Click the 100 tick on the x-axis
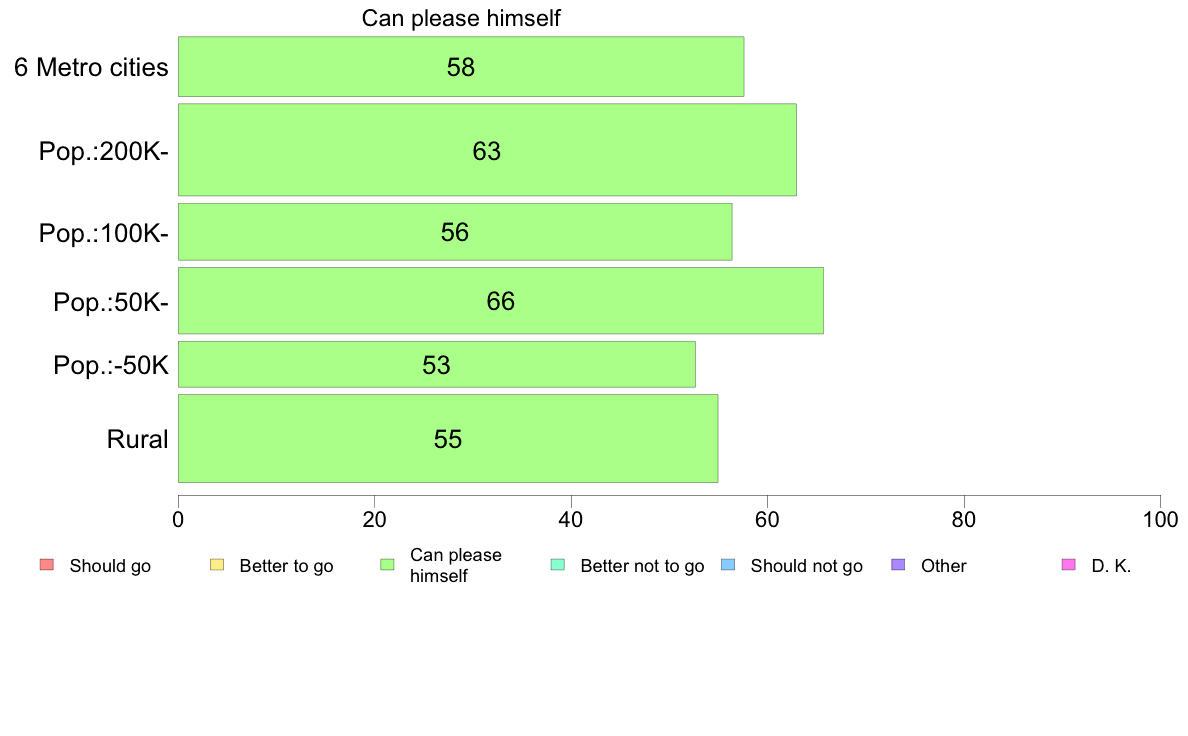This screenshot has height=736, width=1188. point(1160,519)
